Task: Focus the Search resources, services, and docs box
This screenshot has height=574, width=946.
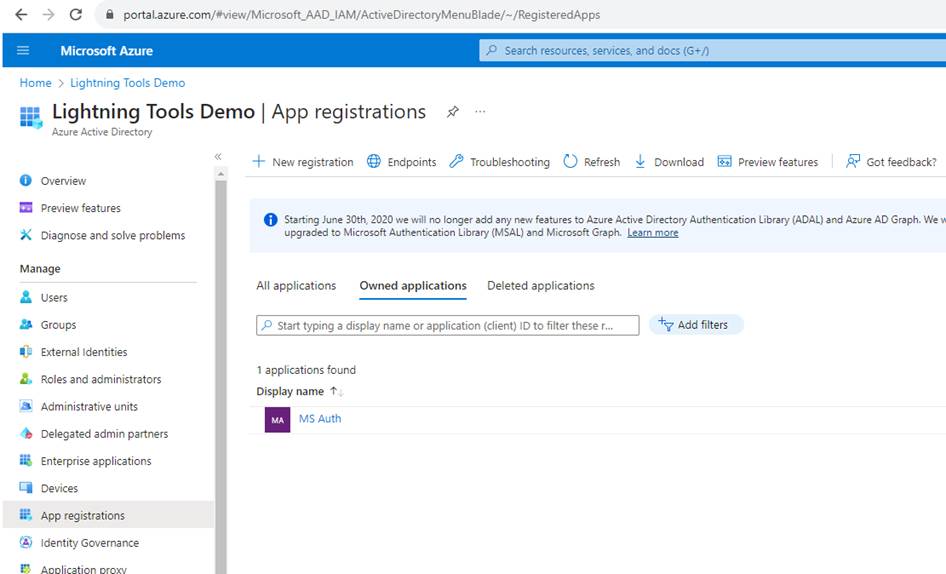Action: coord(712,51)
